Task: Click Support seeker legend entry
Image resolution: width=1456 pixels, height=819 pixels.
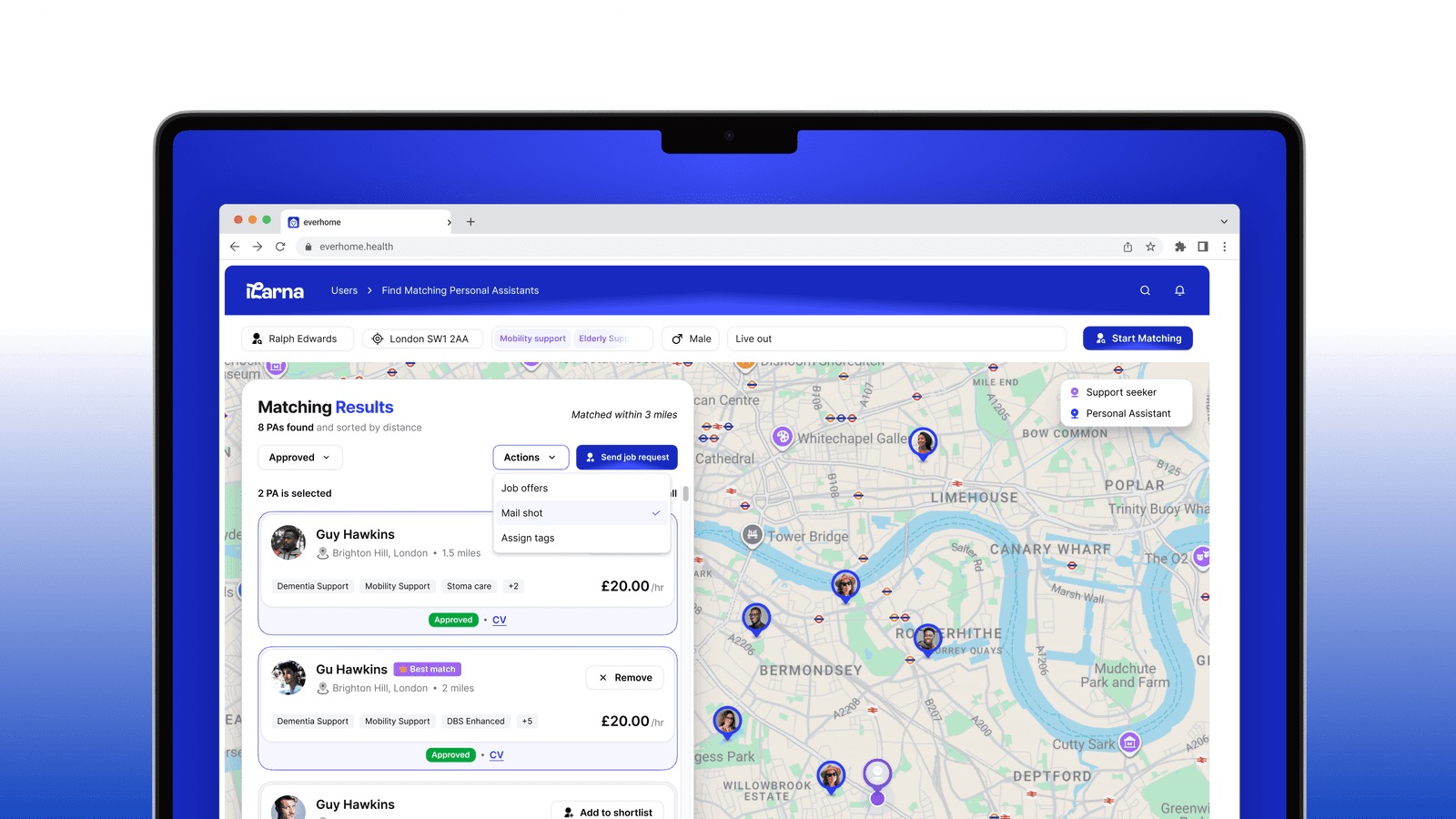Action: (1113, 392)
